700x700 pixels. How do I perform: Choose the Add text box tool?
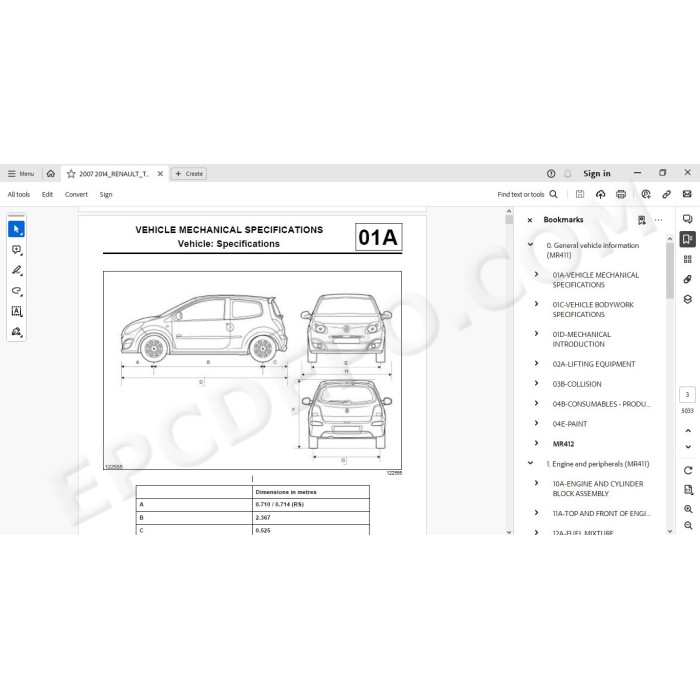point(17,311)
